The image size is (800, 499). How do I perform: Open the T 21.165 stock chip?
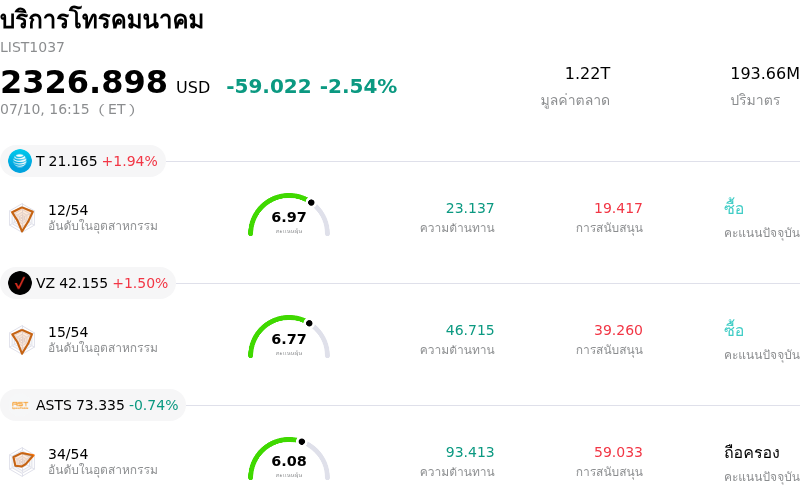(83, 161)
